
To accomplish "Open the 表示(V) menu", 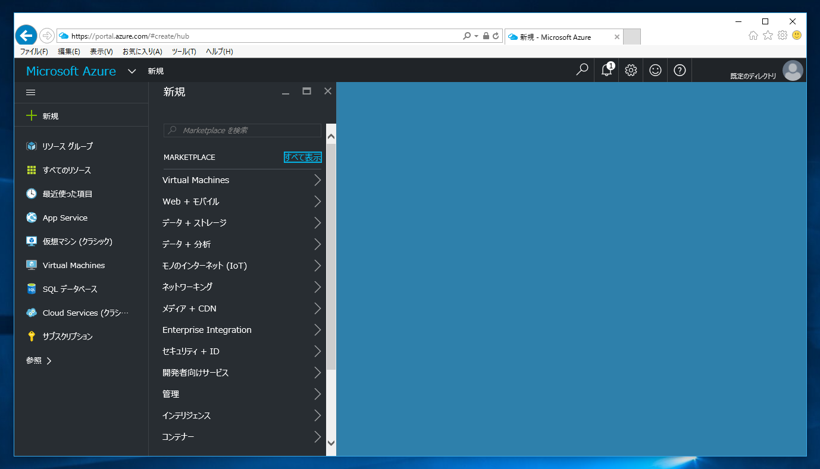I will (101, 51).
